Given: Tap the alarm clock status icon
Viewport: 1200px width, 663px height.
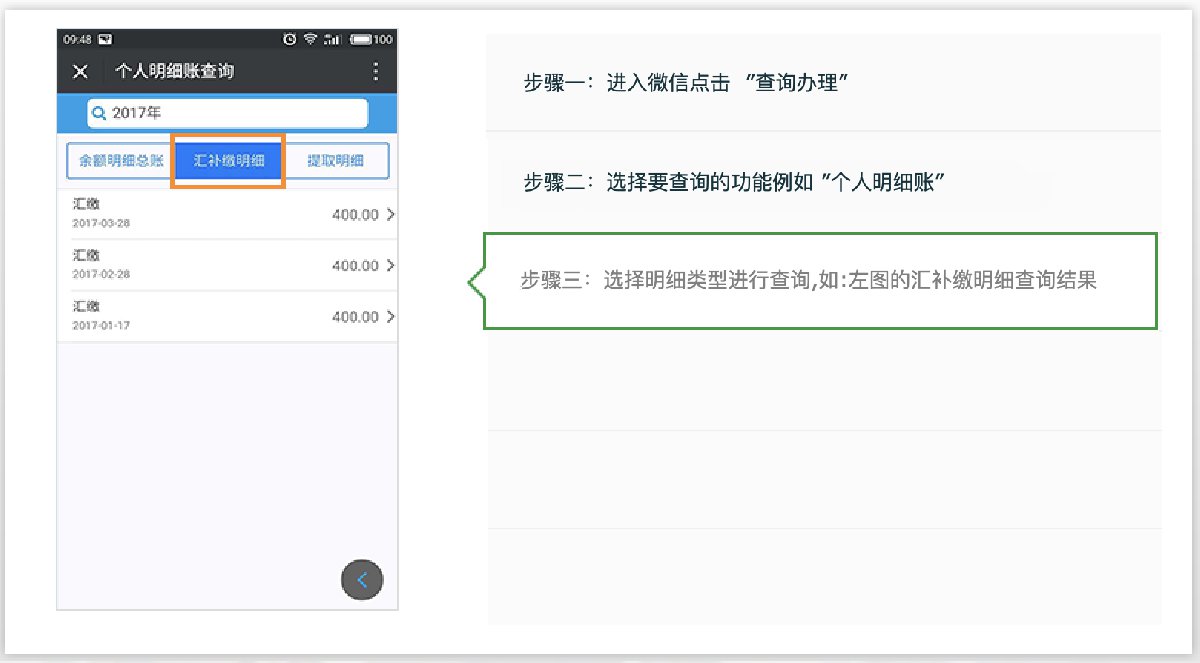Looking at the screenshot, I should [290, 39].
